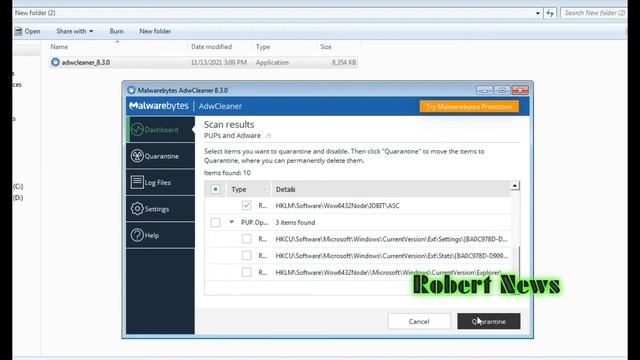The height and width of the screenshot is (360, 640).
Task: Open Share with dropdown in Explorer
Action: [75, 31]
